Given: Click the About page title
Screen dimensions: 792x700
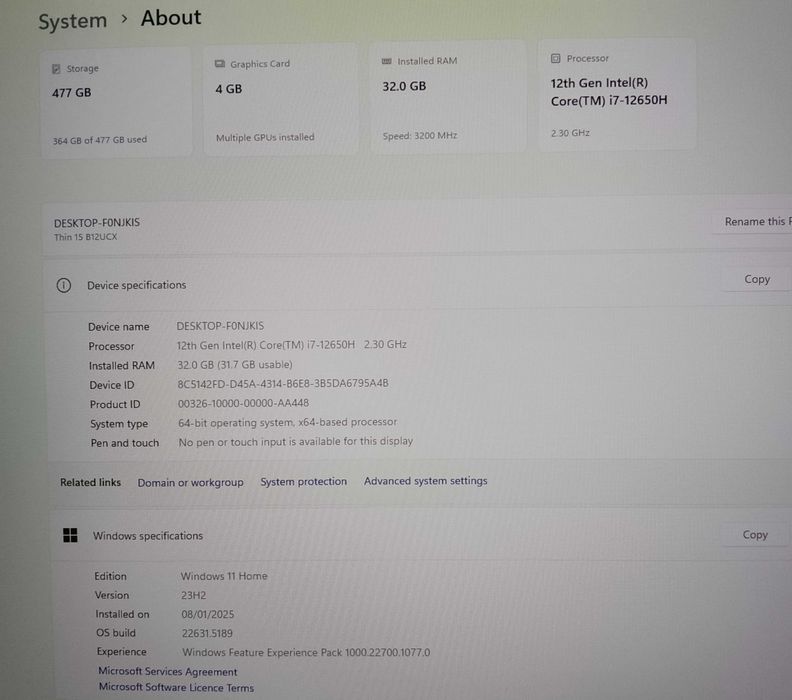Looking at the screenshot, I should pyautogui.click(x=171, y=18).
